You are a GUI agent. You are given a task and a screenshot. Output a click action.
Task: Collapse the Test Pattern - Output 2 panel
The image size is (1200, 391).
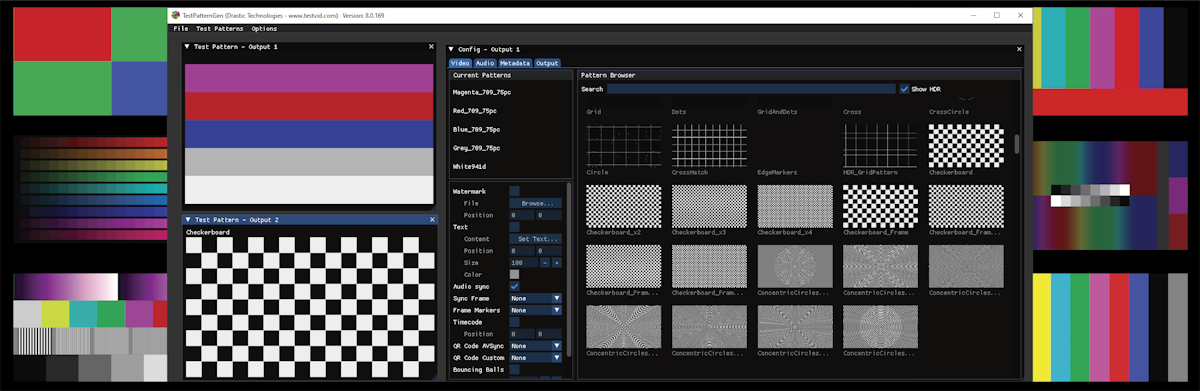click(x=187, y=219)
